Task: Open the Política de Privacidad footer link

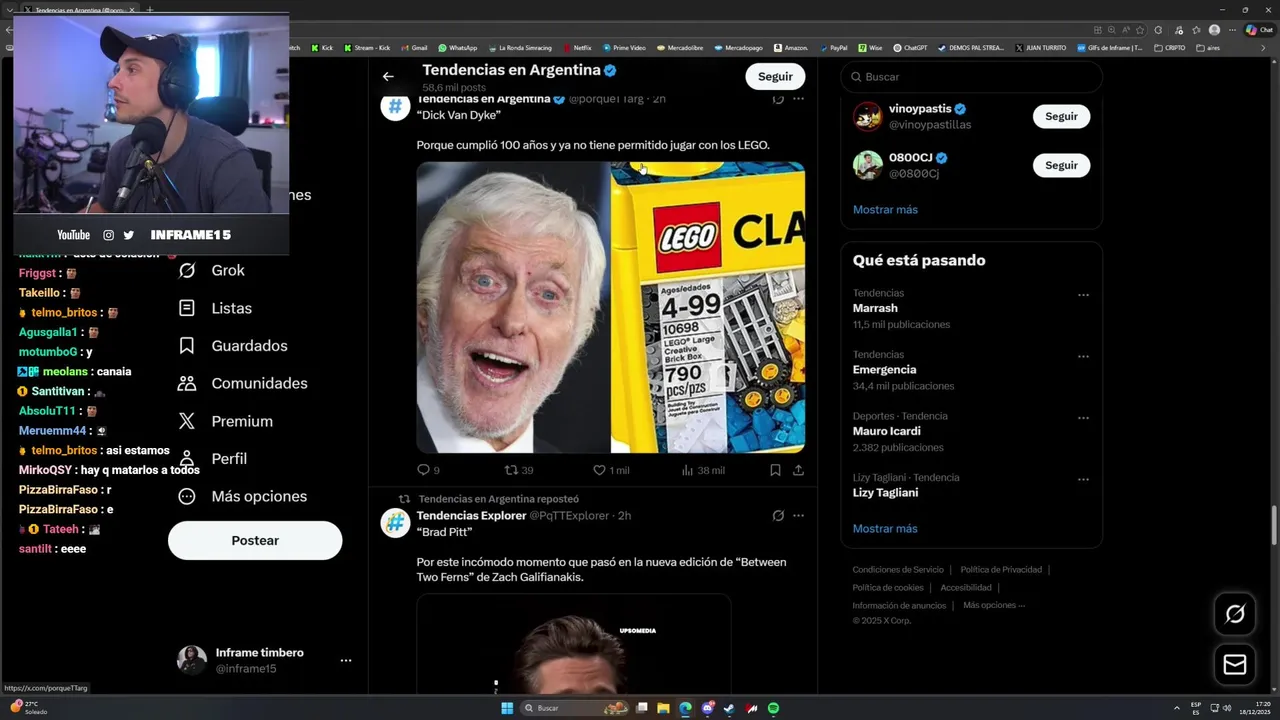Action: 1001,570
